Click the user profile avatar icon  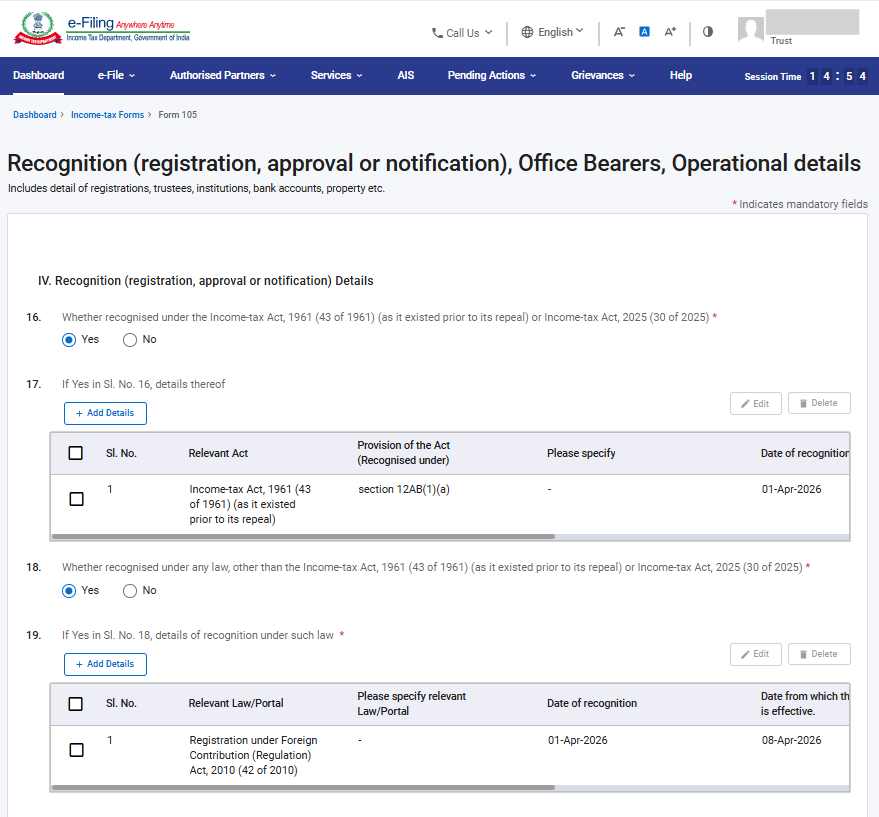tap(750, 30)
